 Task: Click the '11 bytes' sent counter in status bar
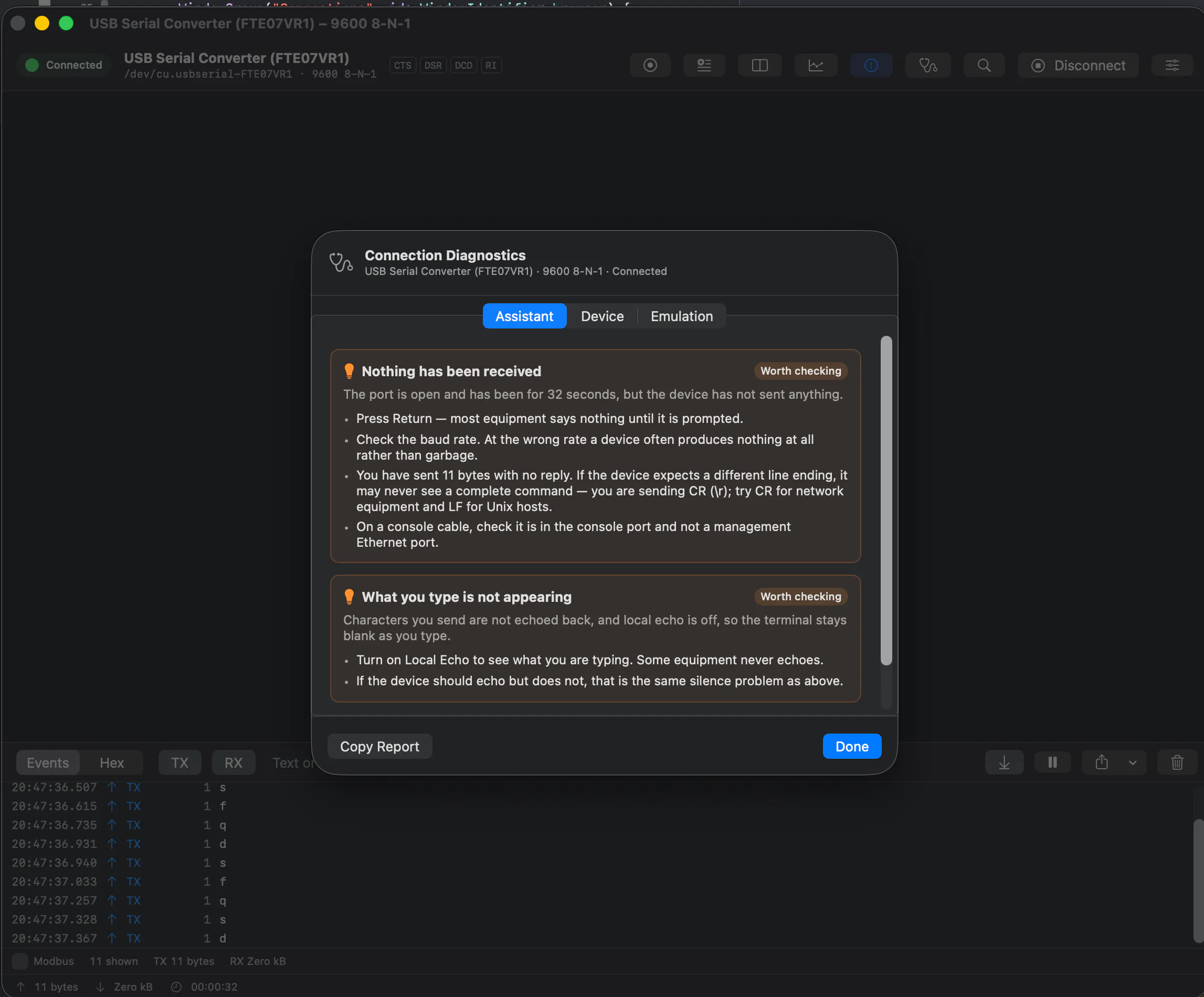[56, 987]
